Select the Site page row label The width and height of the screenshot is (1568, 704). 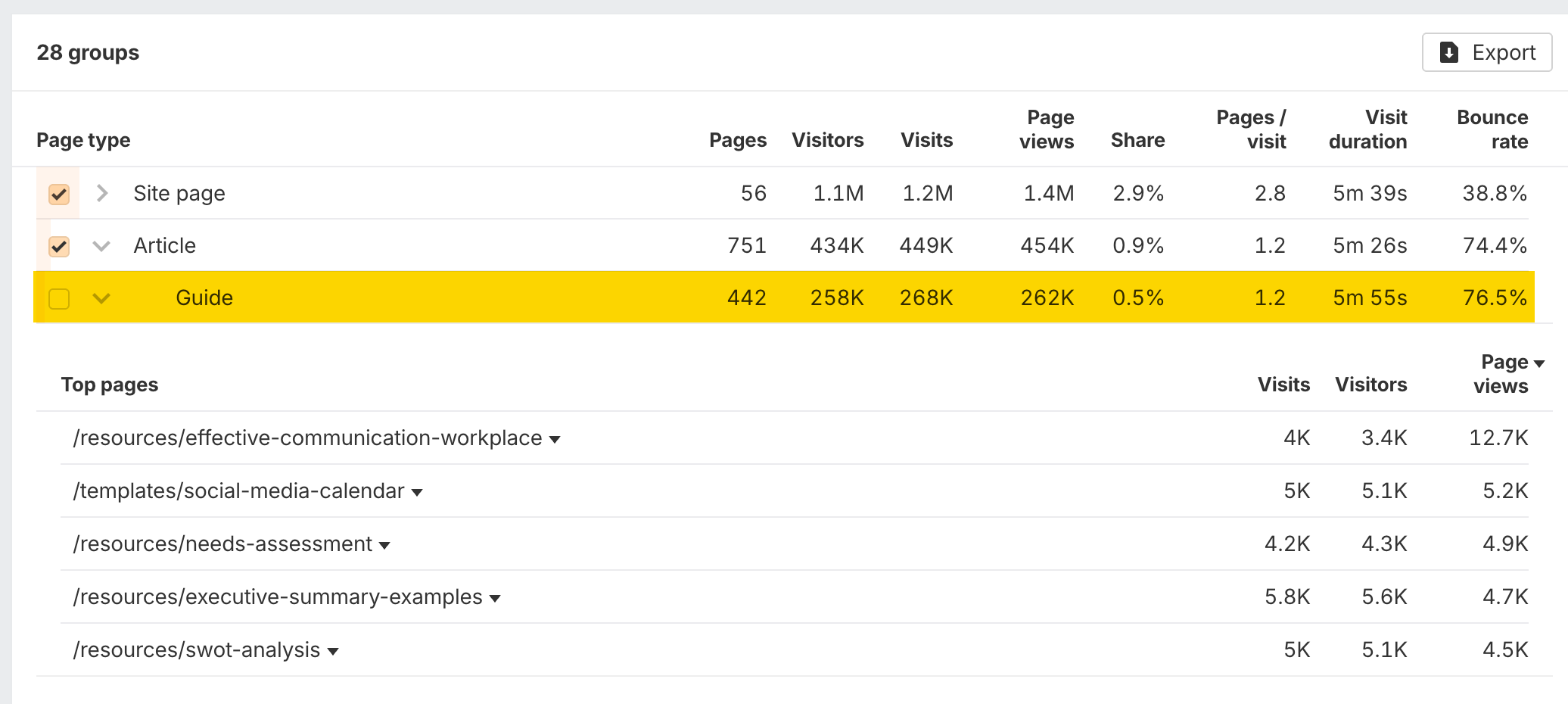pos(179,193)
